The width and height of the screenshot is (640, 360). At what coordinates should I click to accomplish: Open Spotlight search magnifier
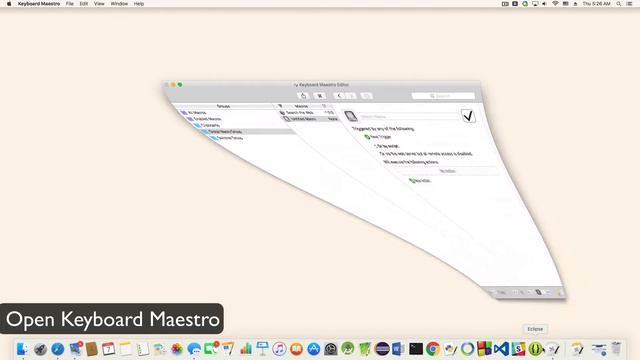[619, 4]
